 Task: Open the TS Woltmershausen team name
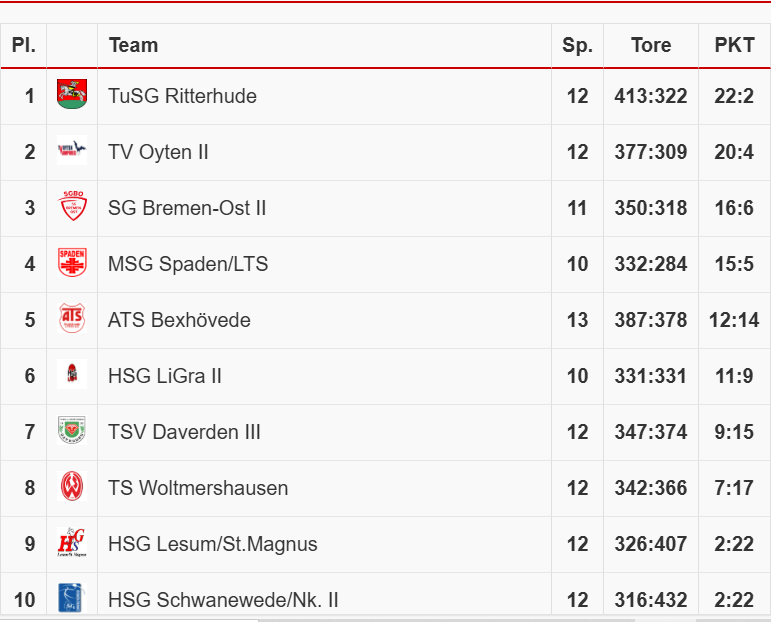(x=198, y=488)
